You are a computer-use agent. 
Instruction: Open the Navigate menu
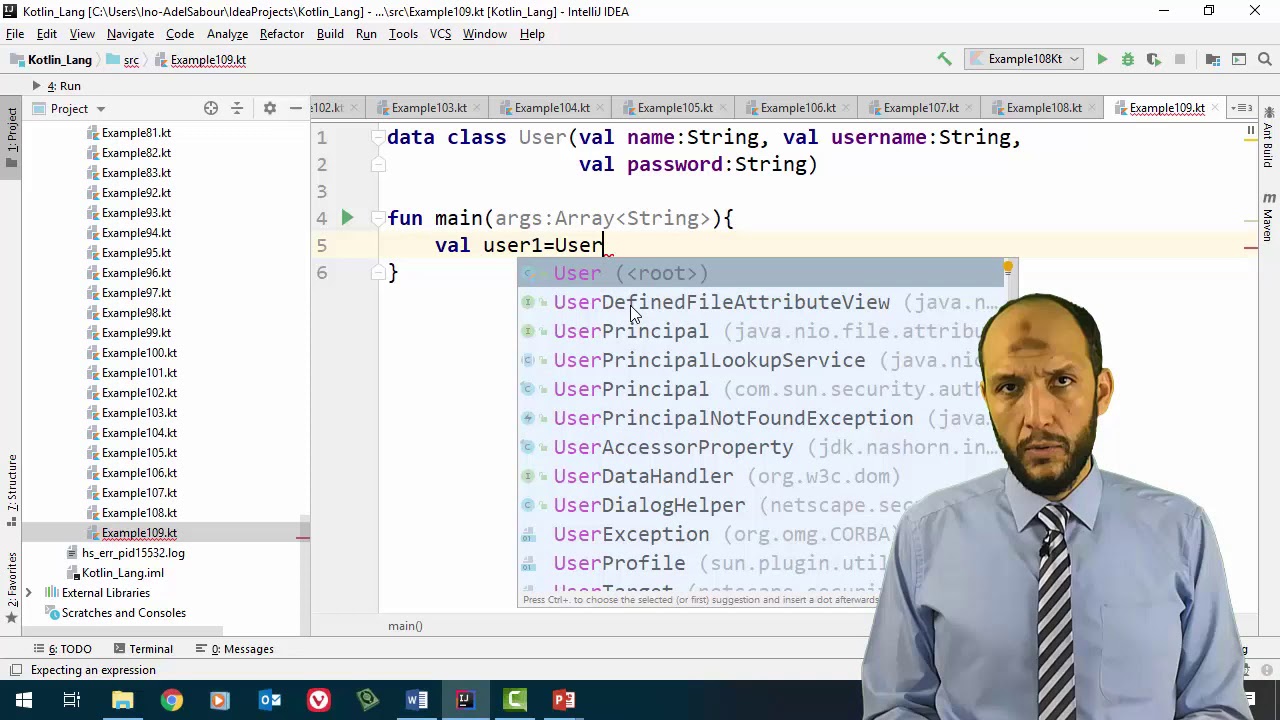click(130, 34)
